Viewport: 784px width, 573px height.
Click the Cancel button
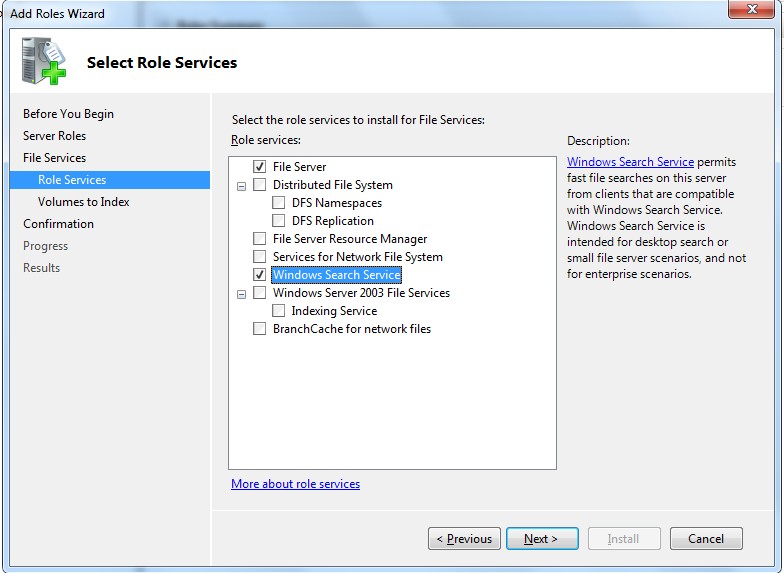(x=706, y=538)
